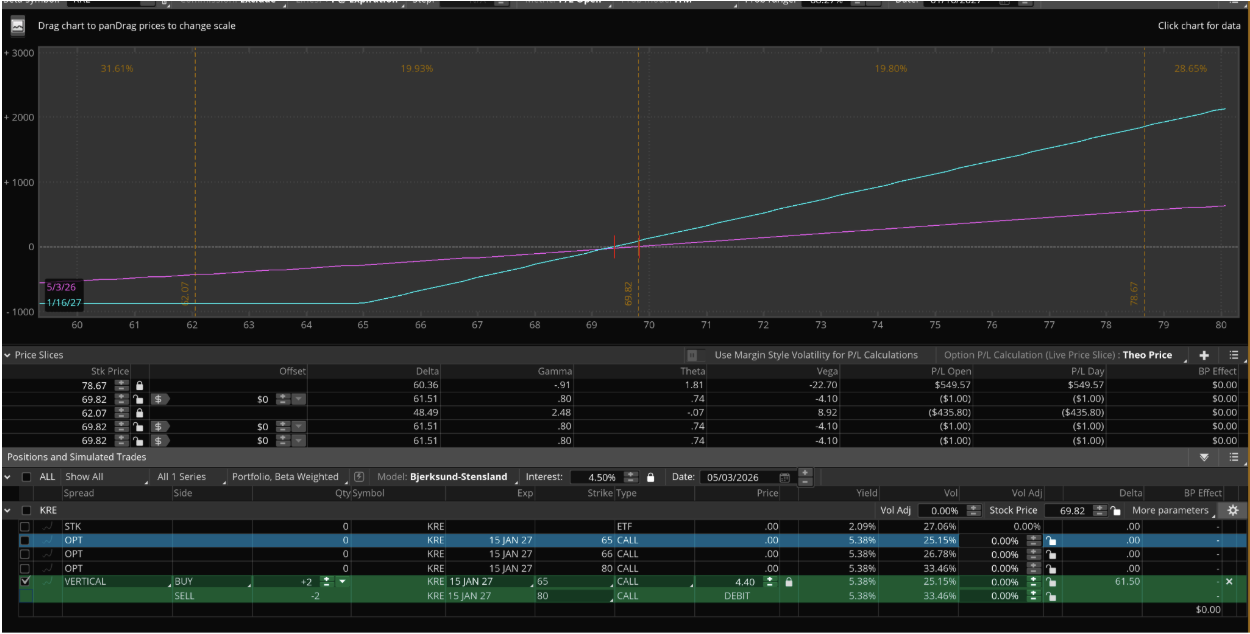The width and height of the screenshot is (1250, 634).
Task: Toggle the padlock on the 62.07 price slice
Action: 140,413
